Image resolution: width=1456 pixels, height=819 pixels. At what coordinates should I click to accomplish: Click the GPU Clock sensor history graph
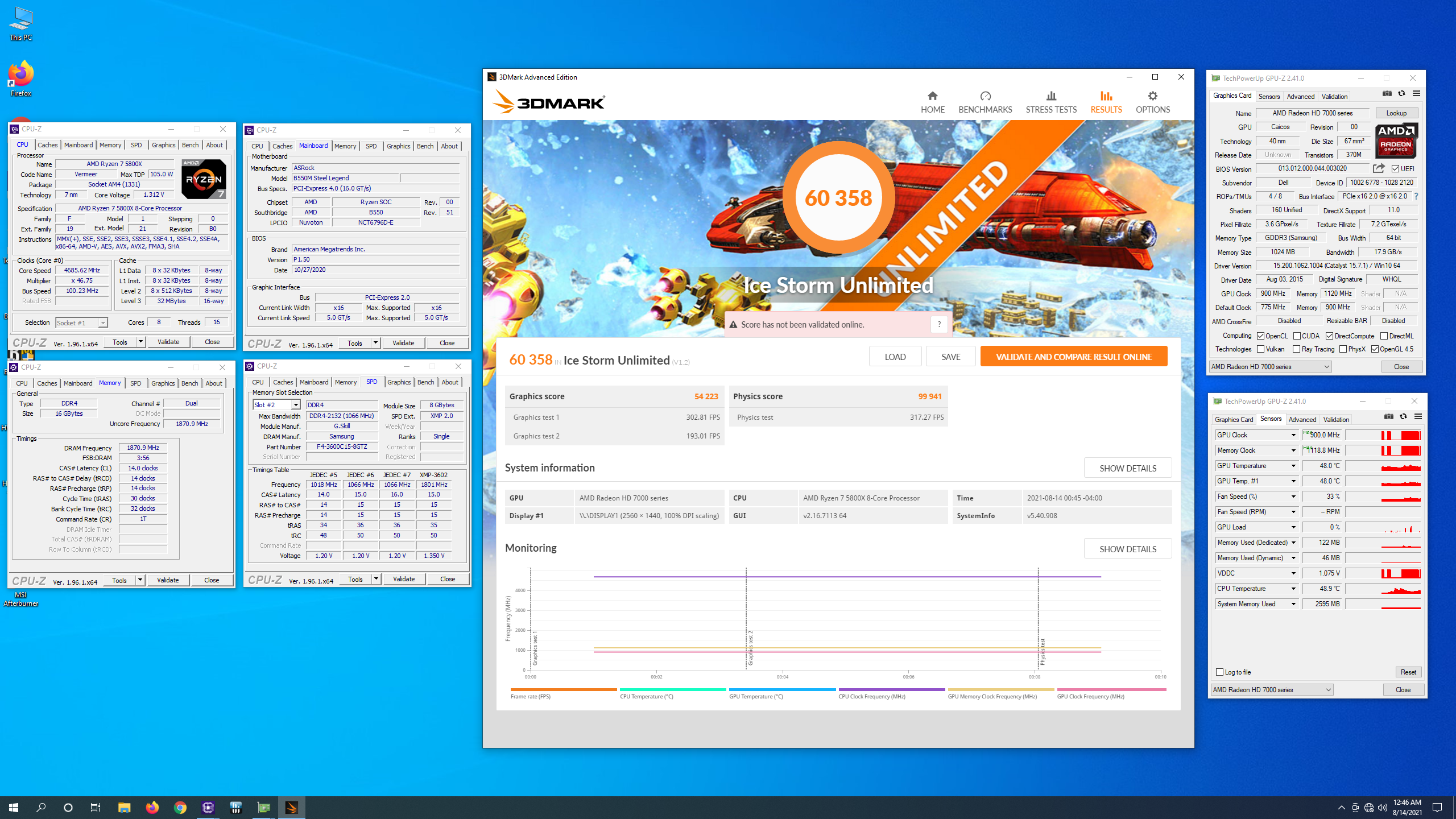coord(1383,435)
